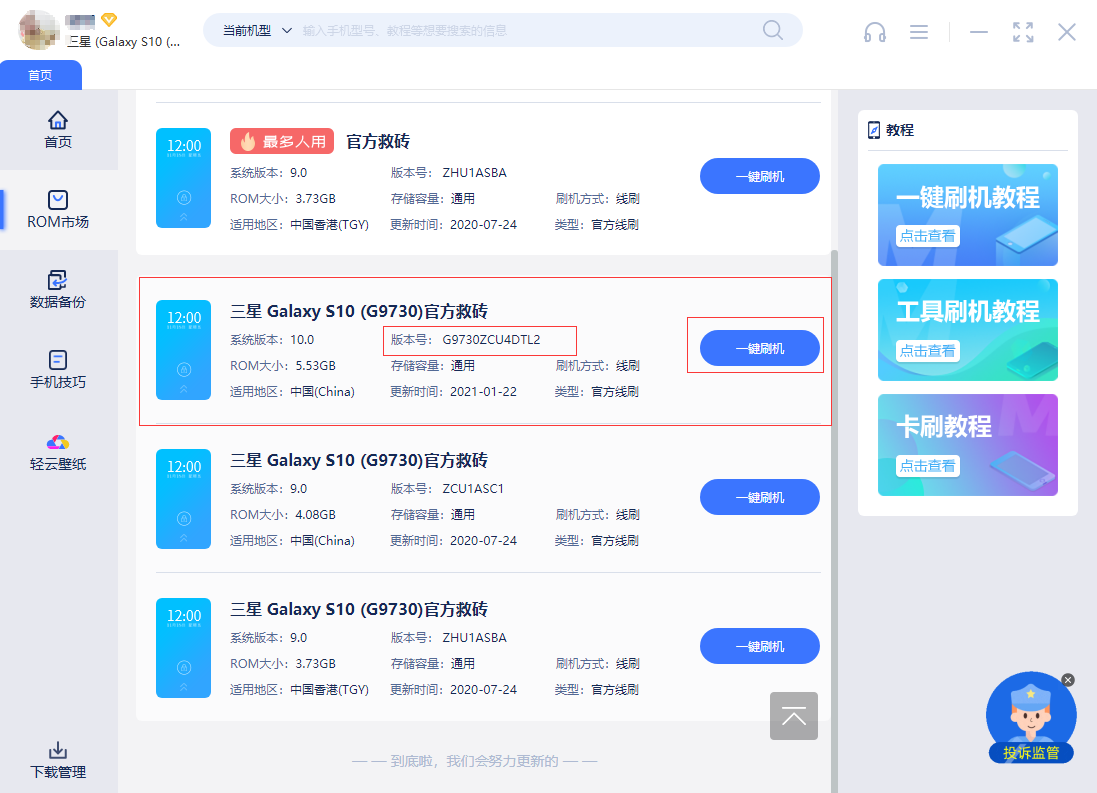Viewport: 1097px width, 793px height.
Task: Click ROM size 4.08GB text
Action: coord(316,515)
